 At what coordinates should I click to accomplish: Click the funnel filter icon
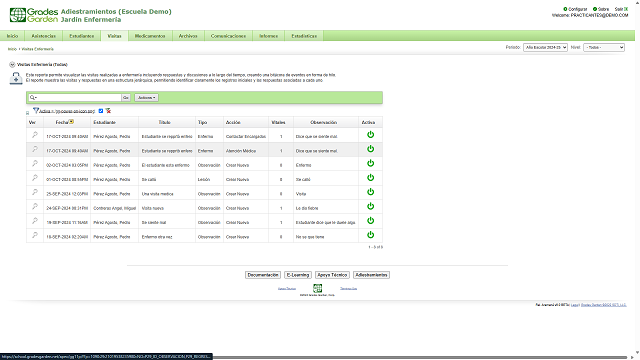pos(36,110)
